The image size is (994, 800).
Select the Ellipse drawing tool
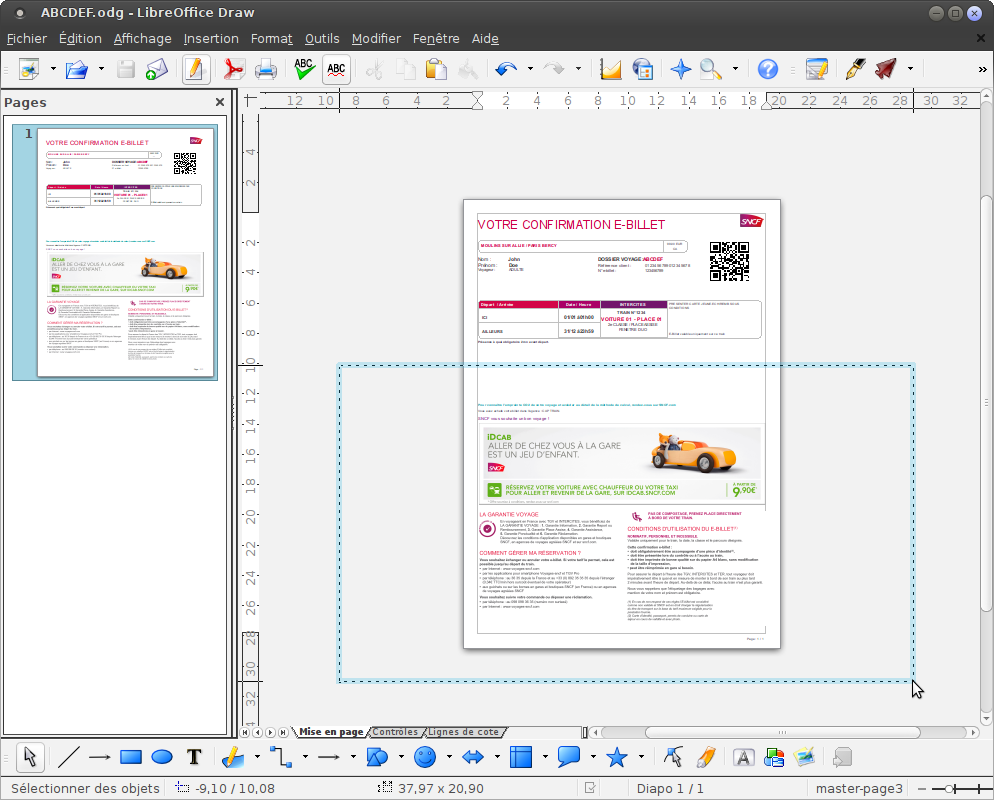pos(162,757)
